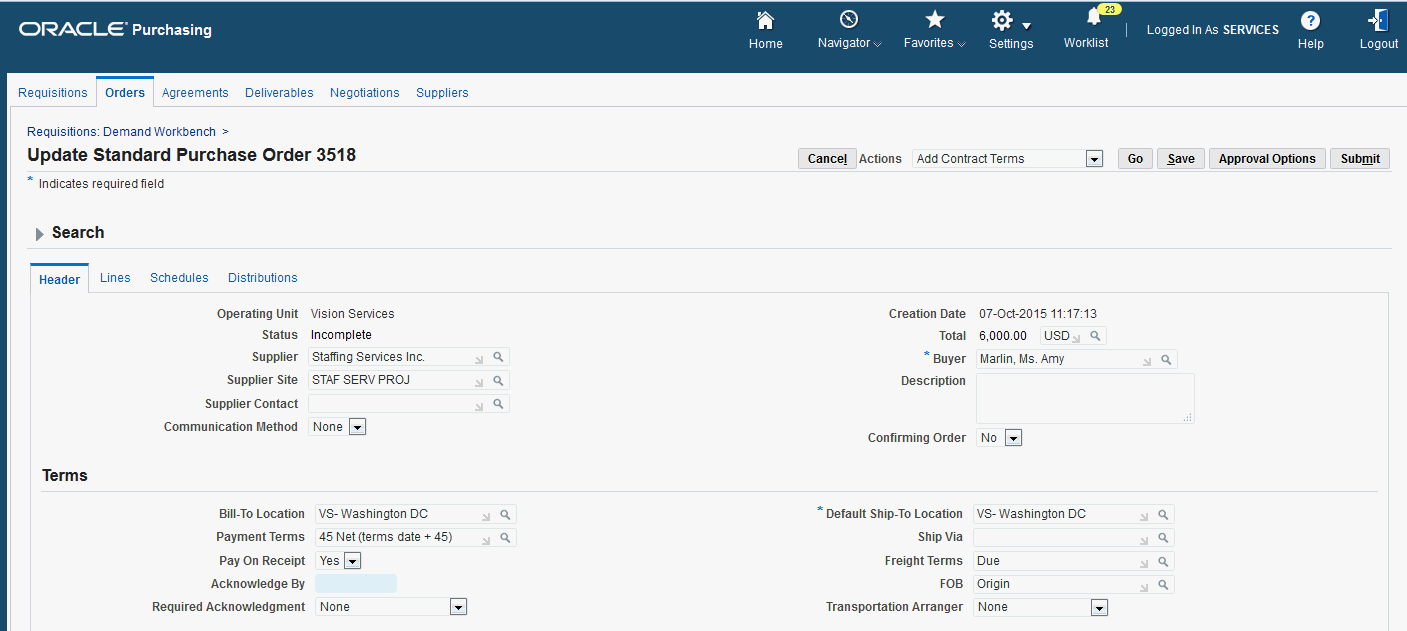Click search icon next to Freight Terms
The width and height of the screenshot is (1407, 631).
1163,562
